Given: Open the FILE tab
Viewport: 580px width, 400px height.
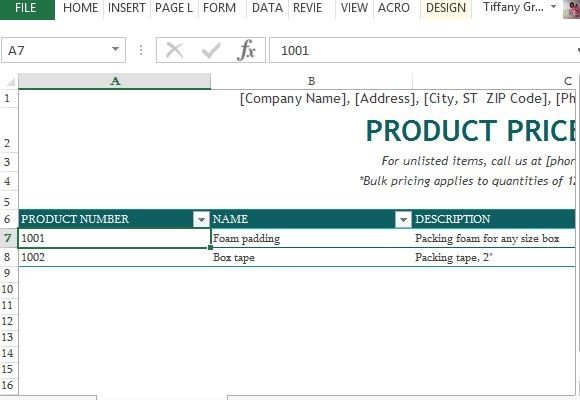Looking at the screenshot, I should coord(27,9).
